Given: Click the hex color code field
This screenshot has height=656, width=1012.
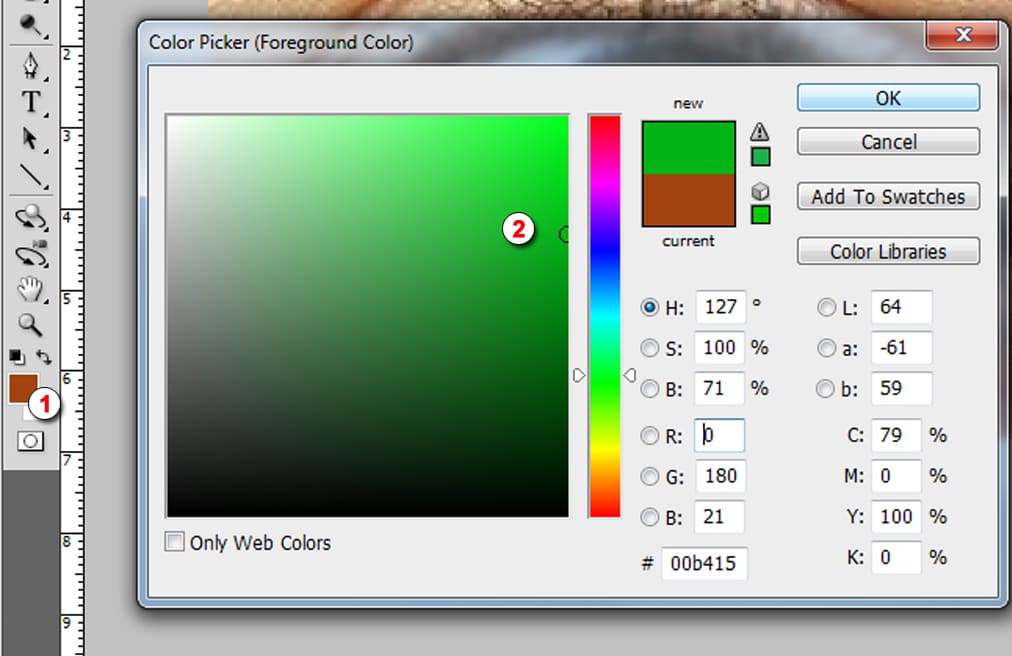Looking at the screenshot, I should point(704,563).
